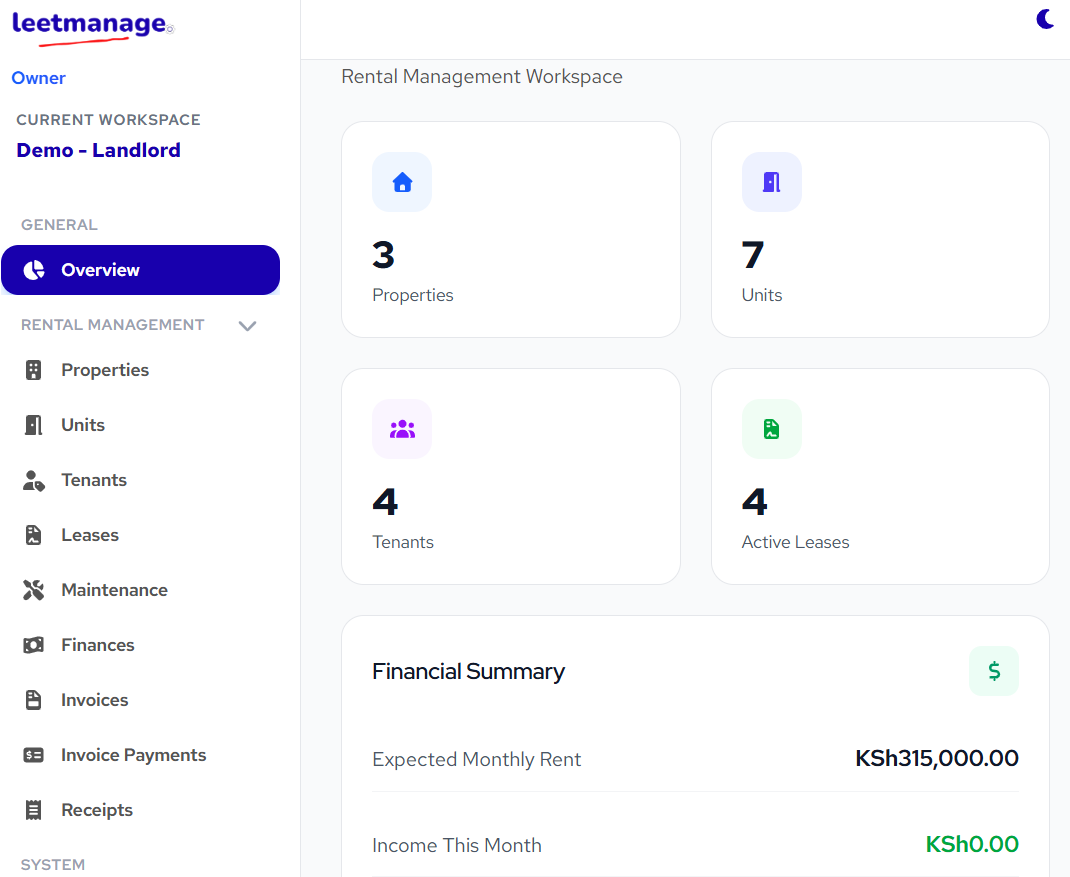Click the green Active Leases document icon
The image size is (1070, 877).
771,429
